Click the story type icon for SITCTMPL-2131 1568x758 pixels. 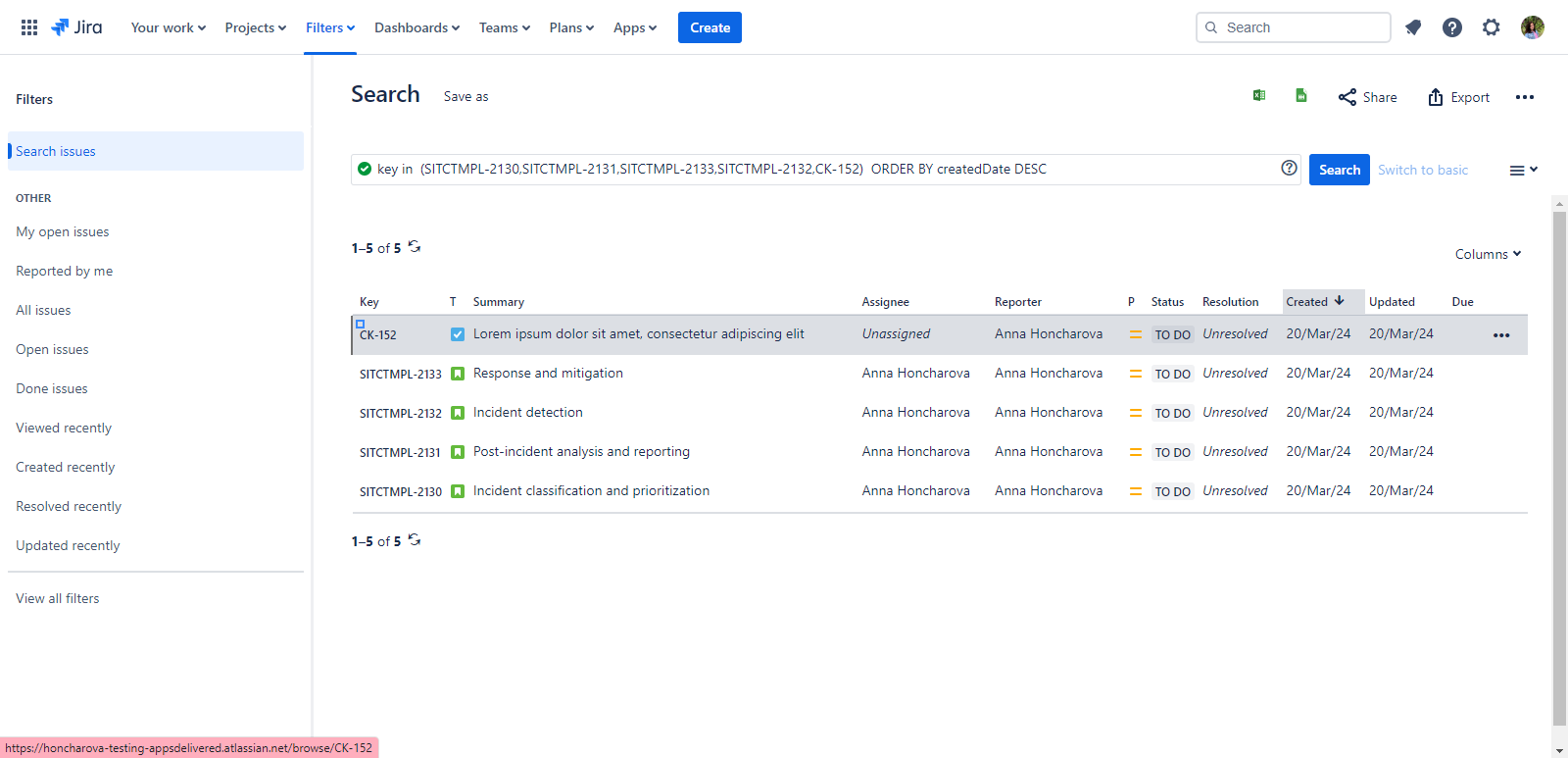[458, 452]
